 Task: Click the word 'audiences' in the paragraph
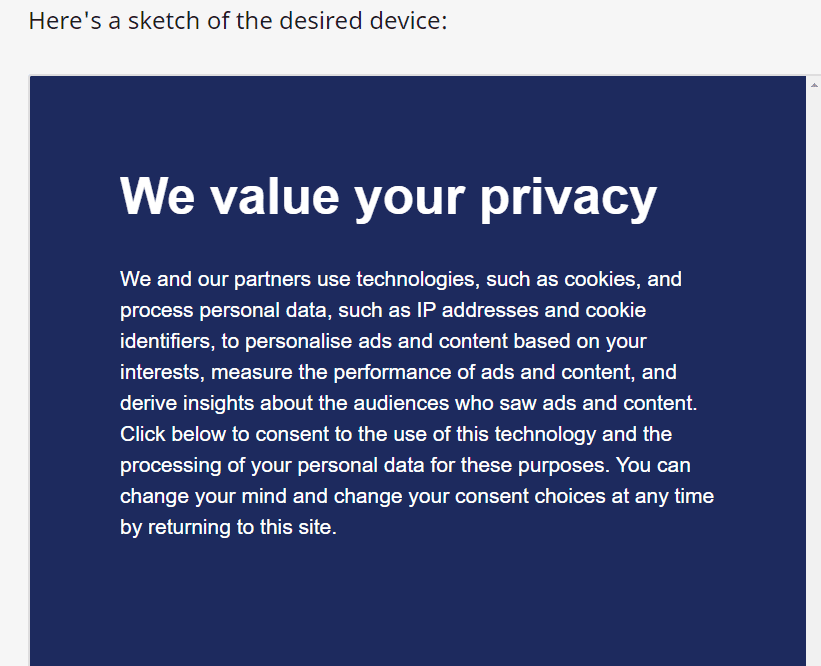401,403
